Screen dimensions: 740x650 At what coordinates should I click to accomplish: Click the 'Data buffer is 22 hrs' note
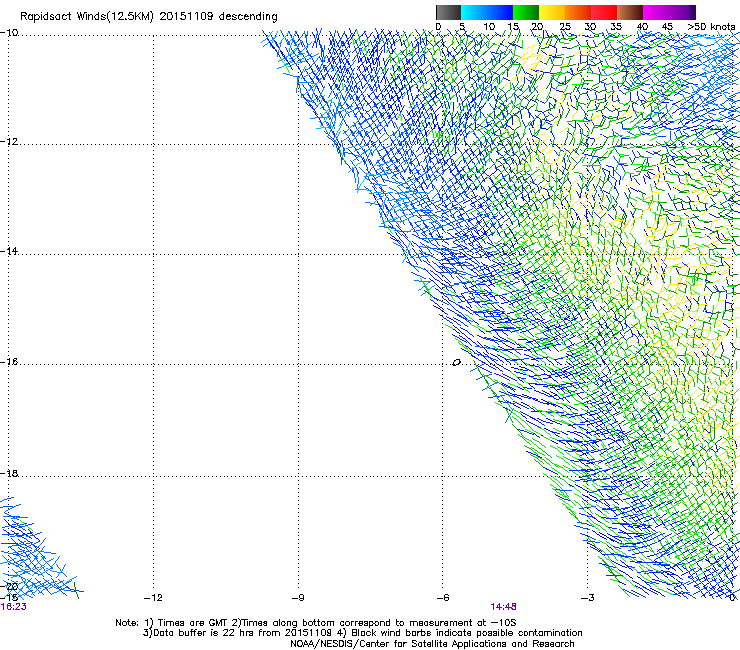point(362,633)
